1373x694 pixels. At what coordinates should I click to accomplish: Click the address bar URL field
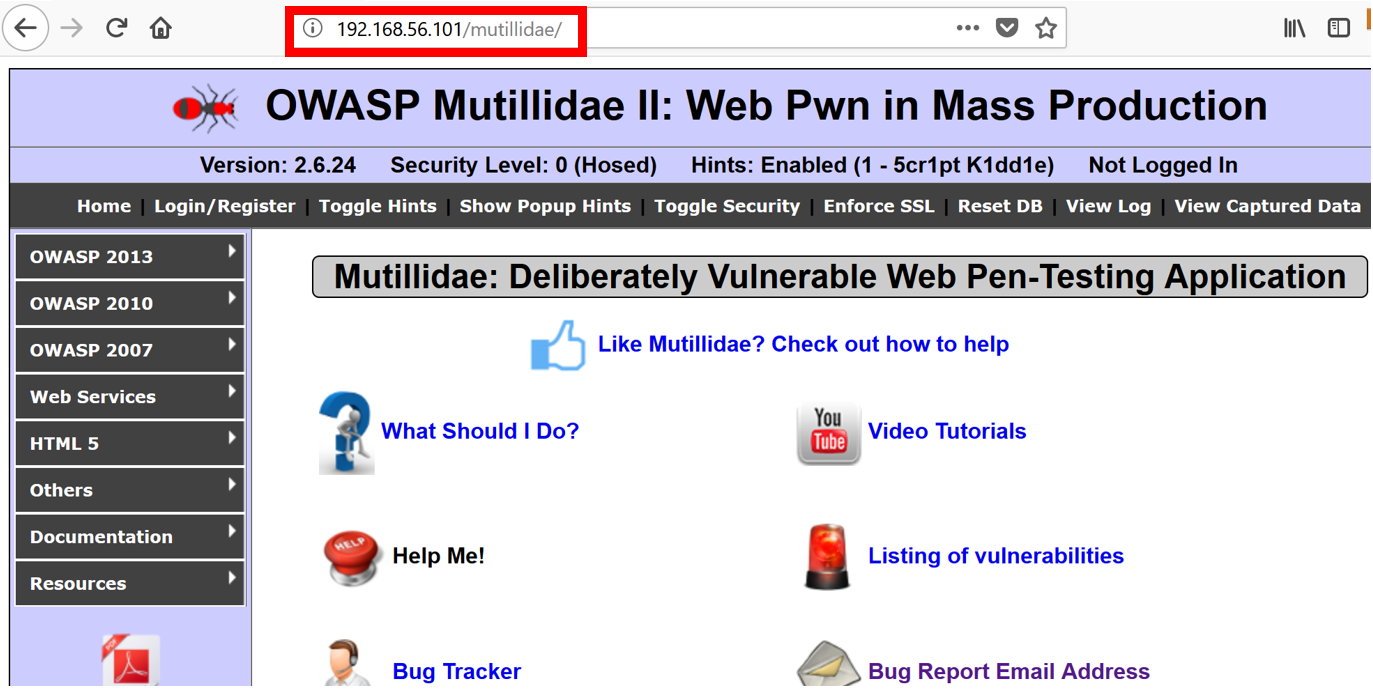point(680,29)
